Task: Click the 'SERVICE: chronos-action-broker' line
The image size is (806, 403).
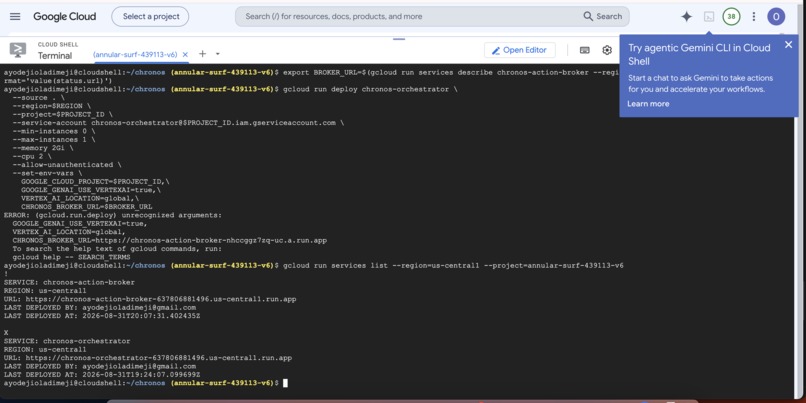Action: pos(69,282)
